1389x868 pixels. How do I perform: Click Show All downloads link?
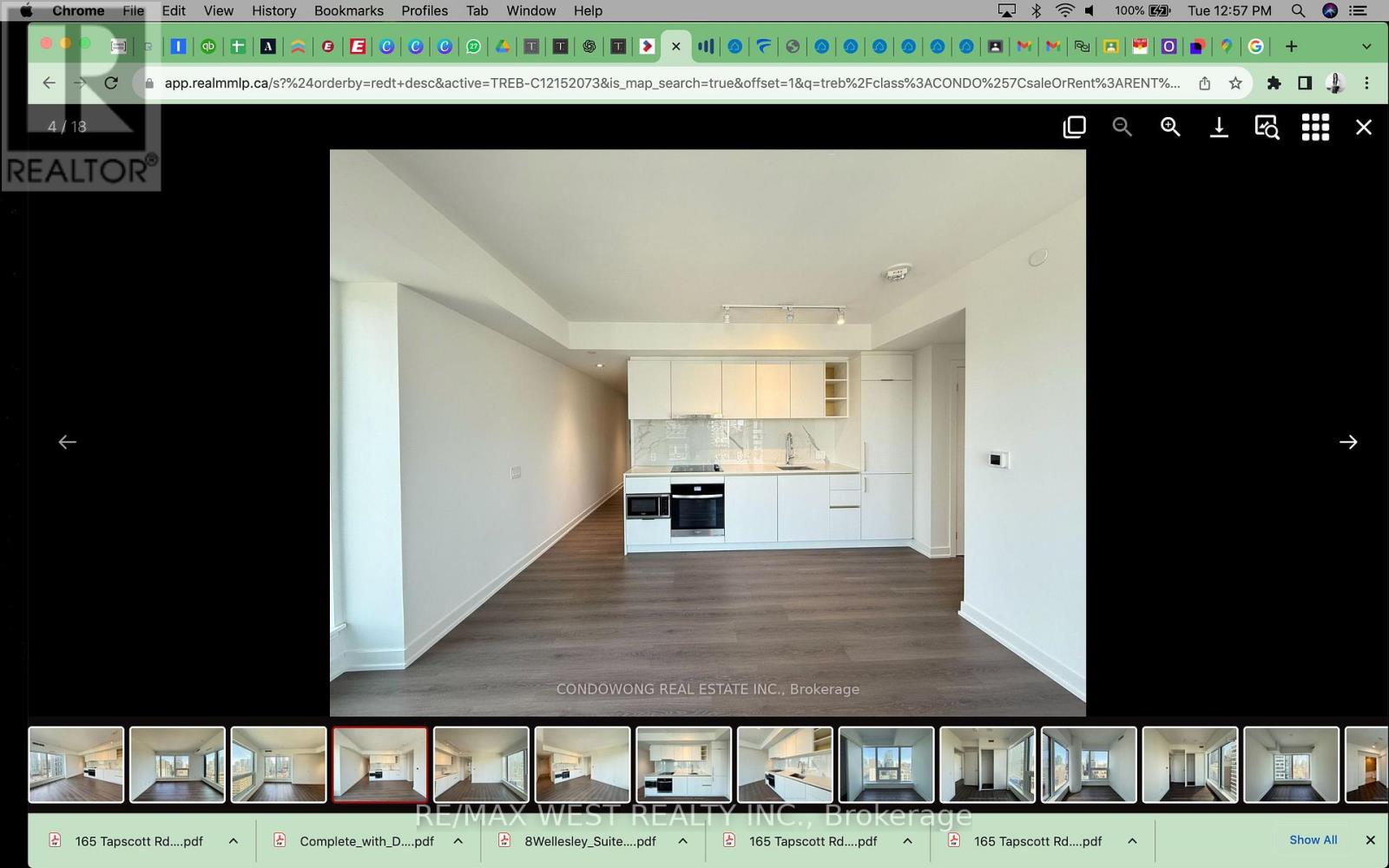coord(1313,840)
